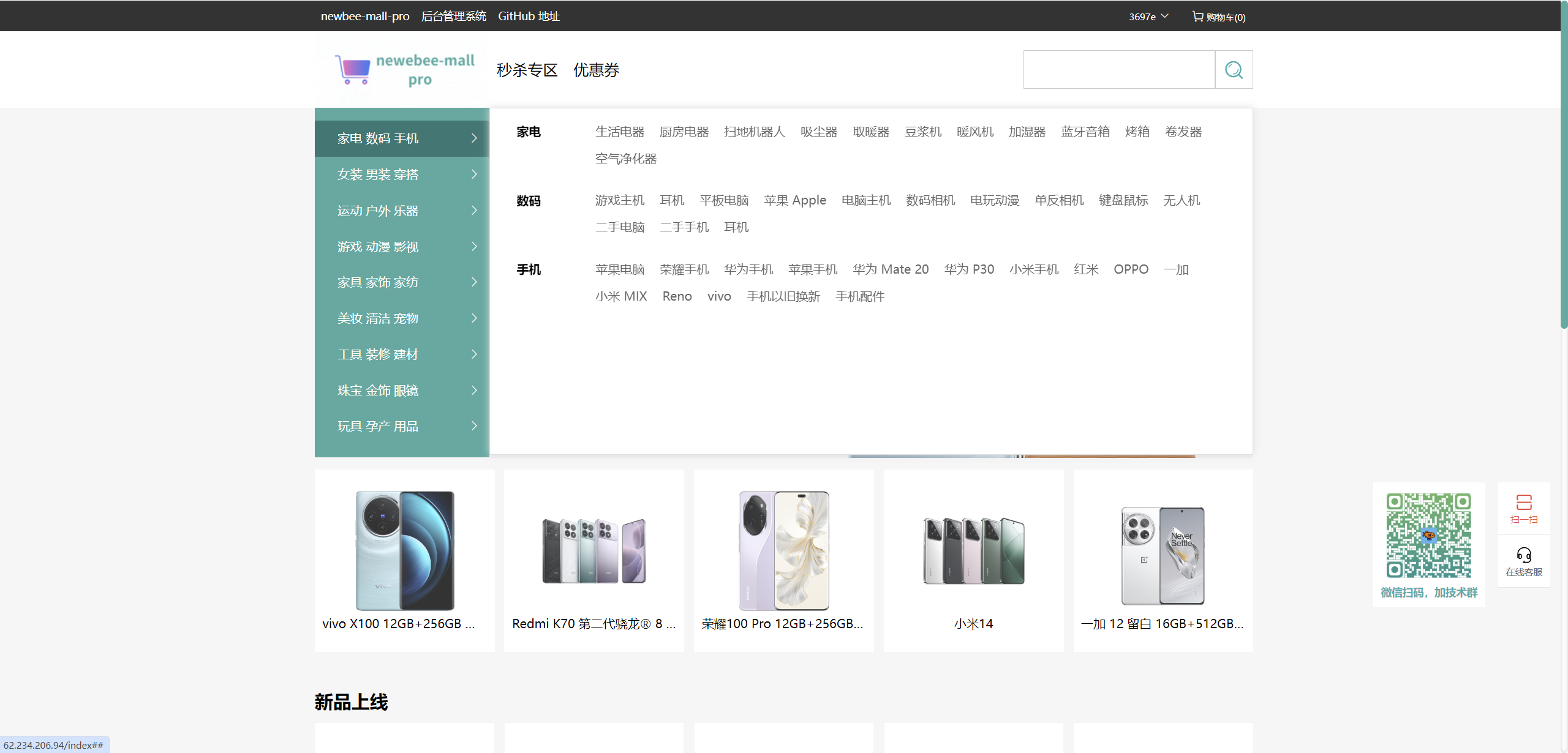The image size is (1568, 753).
Task: Open the 秒杀专区 menu item
Action: click(x=527, y=70)
